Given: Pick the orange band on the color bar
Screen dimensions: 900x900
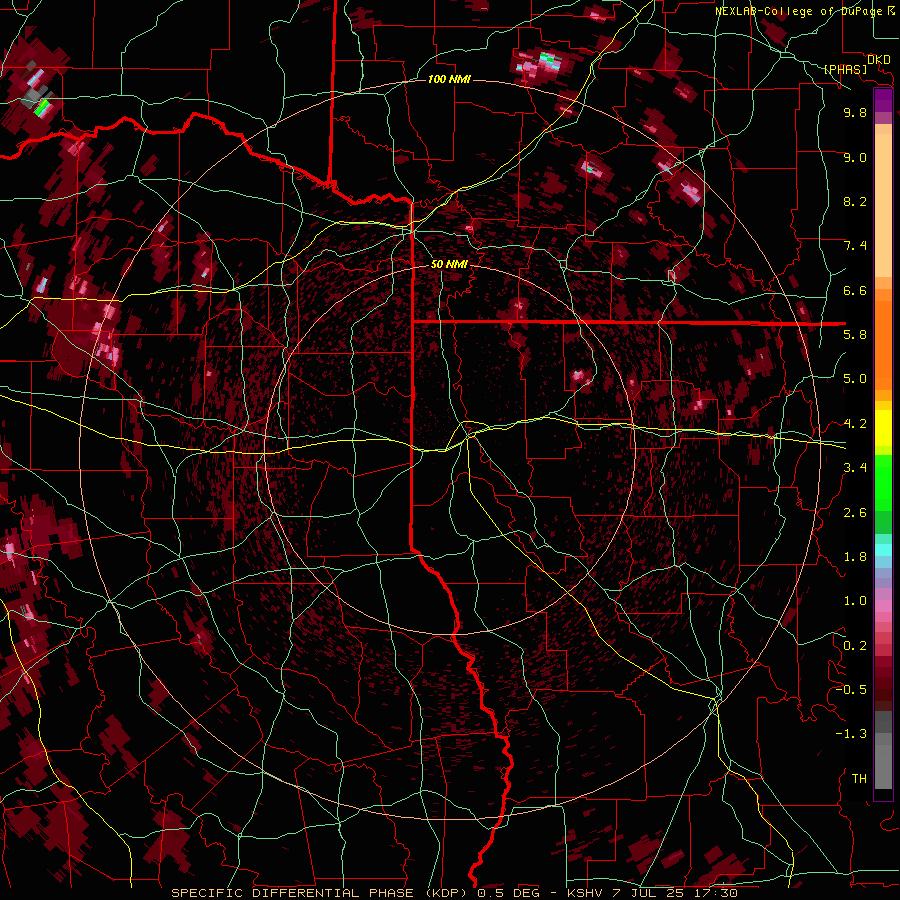Looking at the screenshot, I should 883,340.
